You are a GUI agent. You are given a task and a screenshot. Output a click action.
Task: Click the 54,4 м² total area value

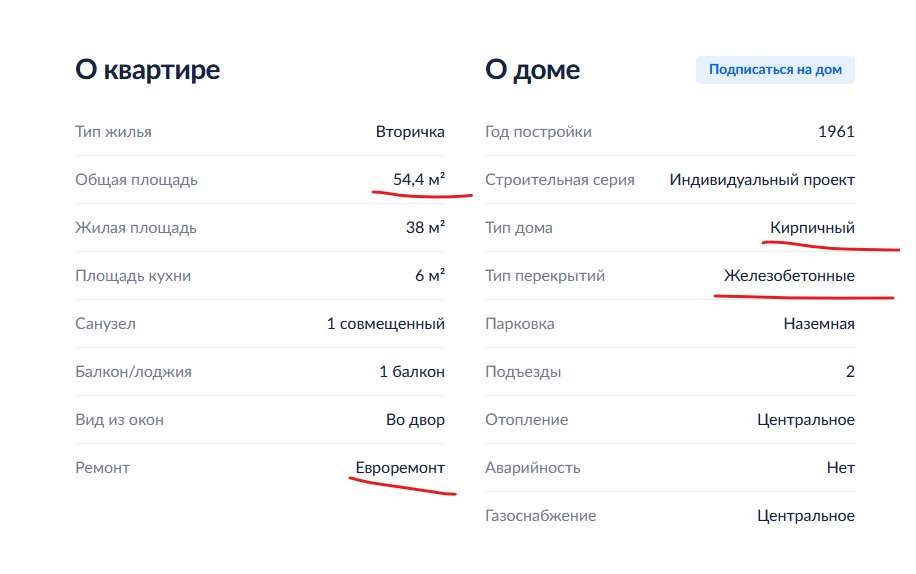[419, 179]
